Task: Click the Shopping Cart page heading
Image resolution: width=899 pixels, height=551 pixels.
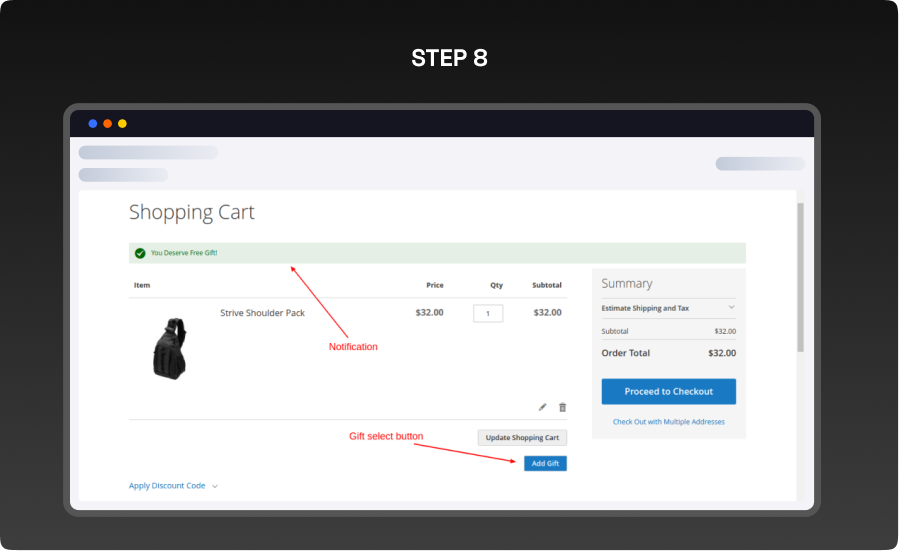Action: pyautogui.click(x=192, y=213)
